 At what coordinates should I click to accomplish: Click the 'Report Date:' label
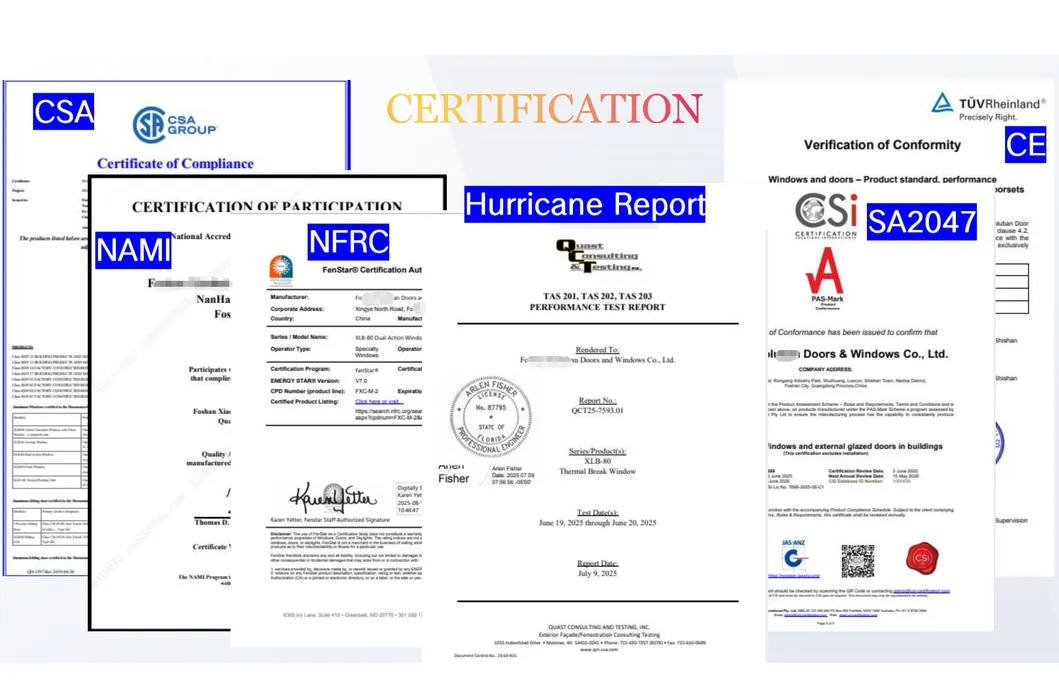point(598,563)
